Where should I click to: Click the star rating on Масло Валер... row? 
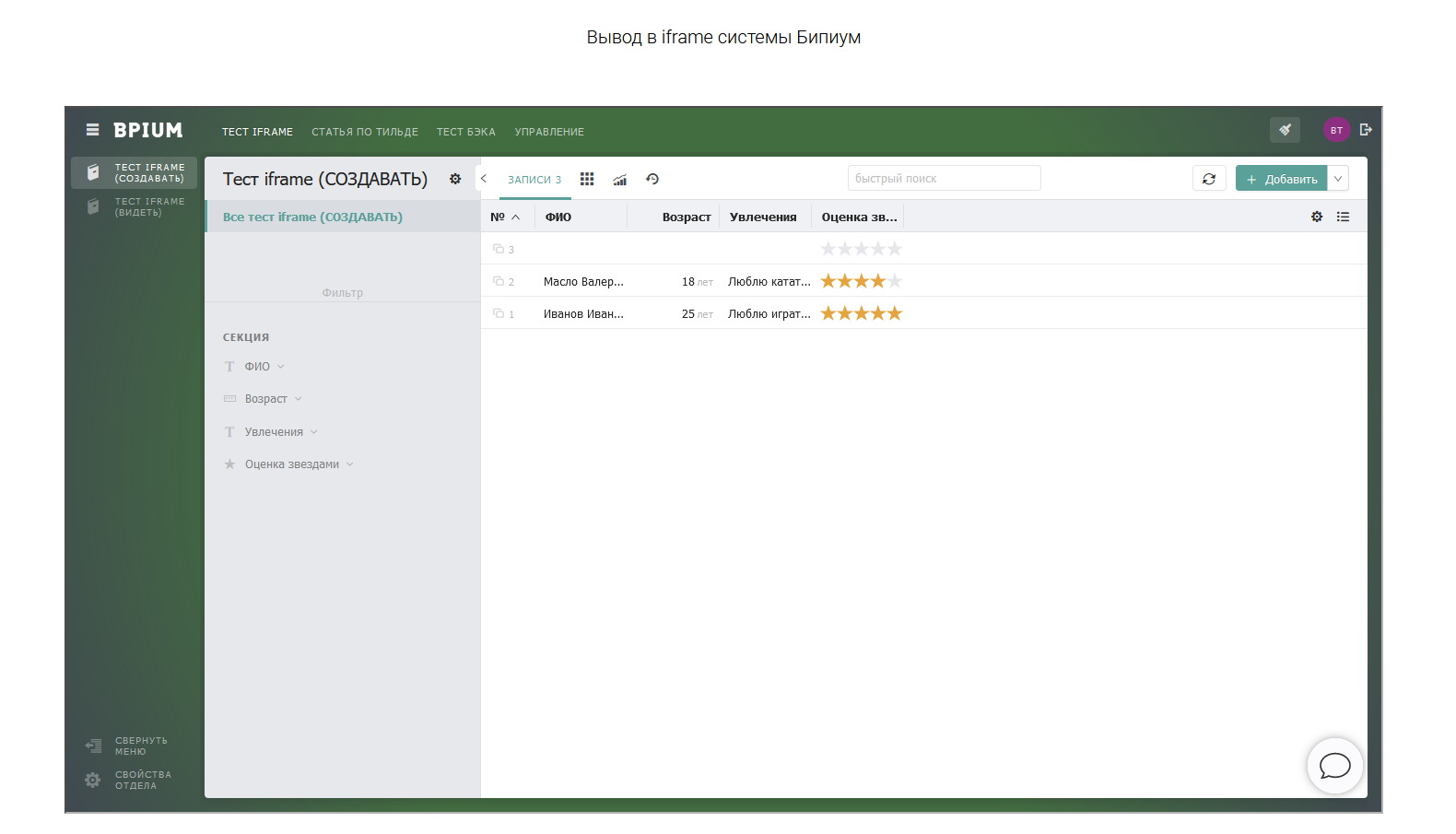861,281
